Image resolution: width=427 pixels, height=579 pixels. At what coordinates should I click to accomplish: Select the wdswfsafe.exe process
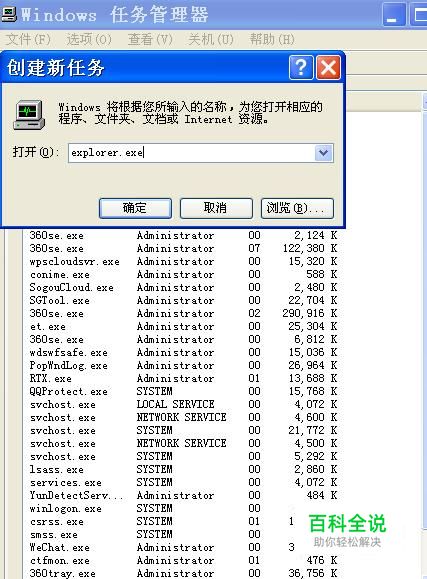69,353
